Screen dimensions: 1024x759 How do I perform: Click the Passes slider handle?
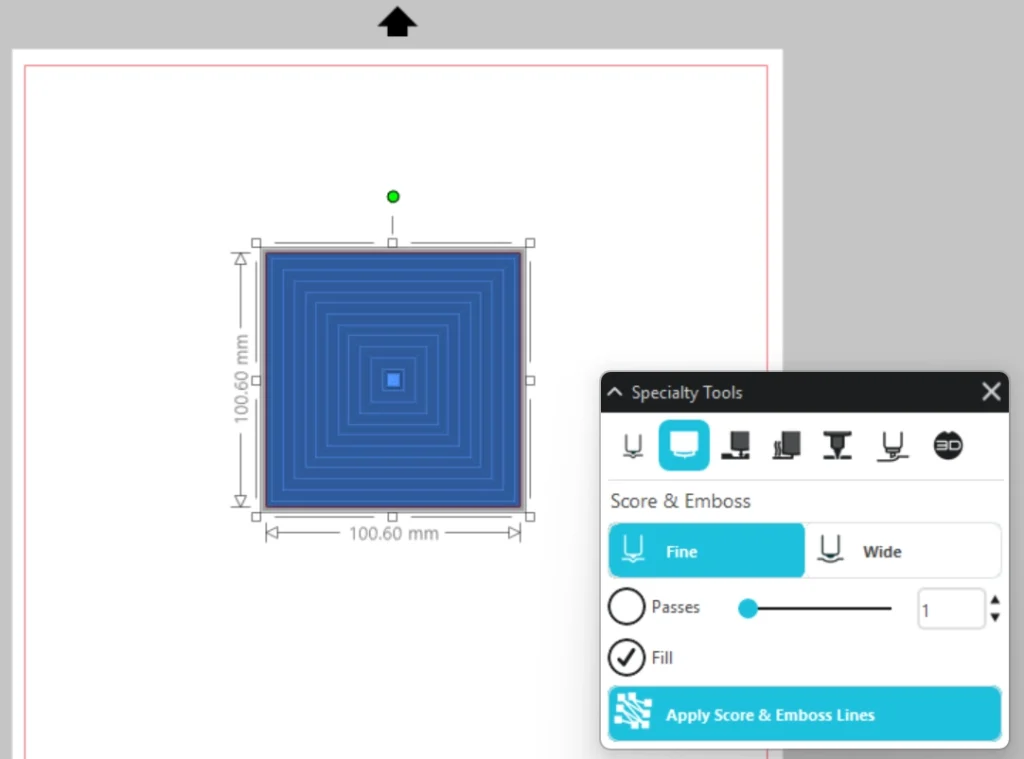coord(747,608)
